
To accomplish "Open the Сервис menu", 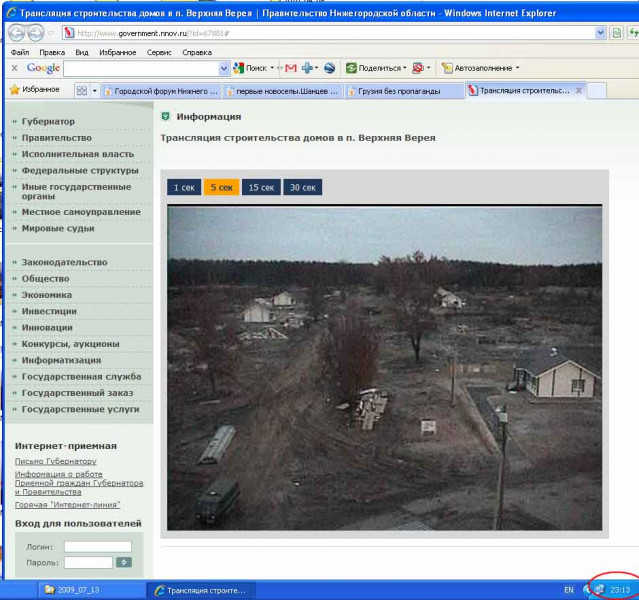I will (x=159, y=52).
